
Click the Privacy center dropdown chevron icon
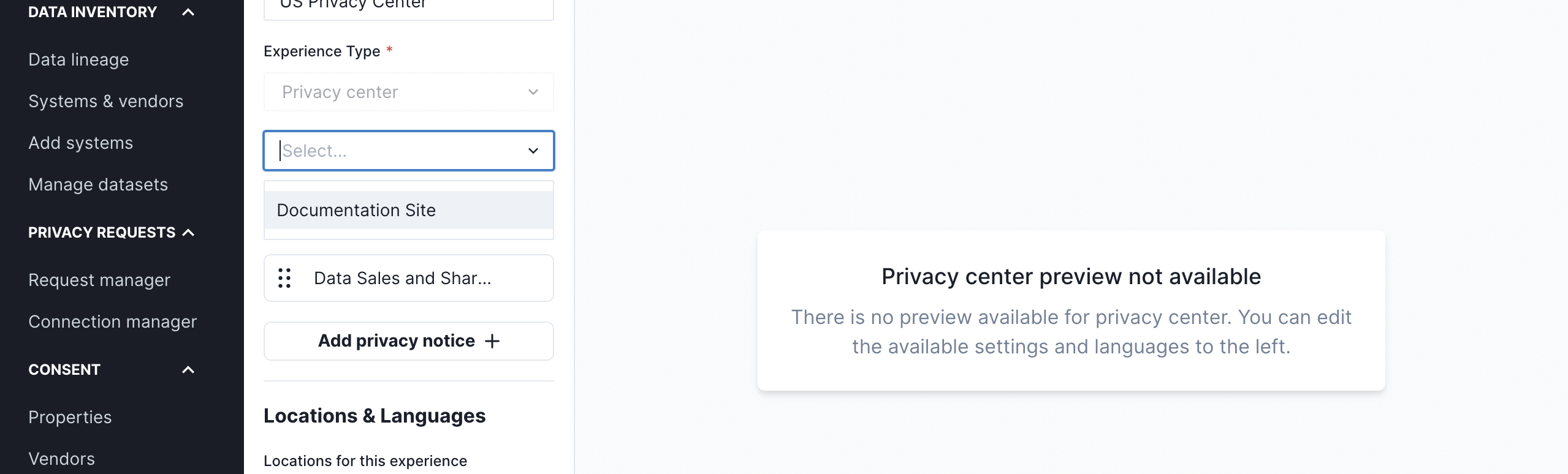point(533,92)
